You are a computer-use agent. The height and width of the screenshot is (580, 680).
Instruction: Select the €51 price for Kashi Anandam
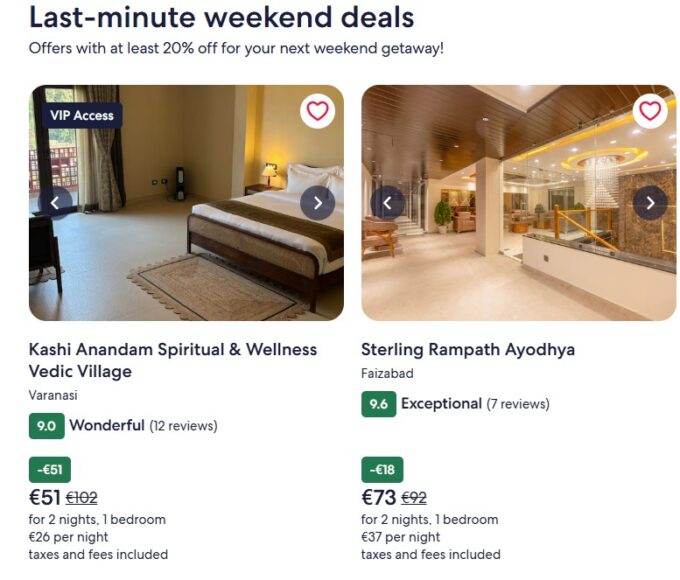point(45,497)
